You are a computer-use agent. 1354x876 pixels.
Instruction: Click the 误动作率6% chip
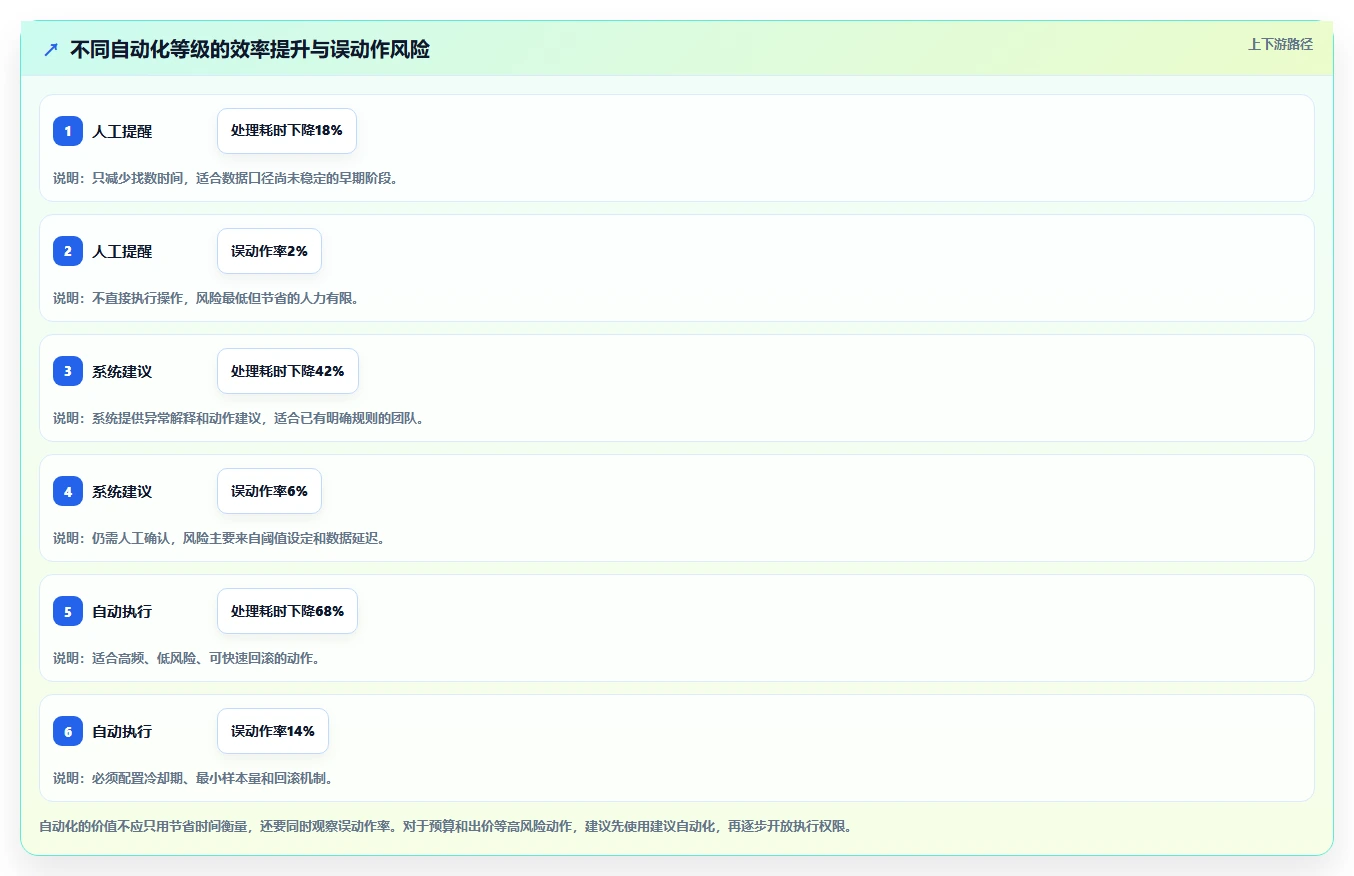pos(269,491)
